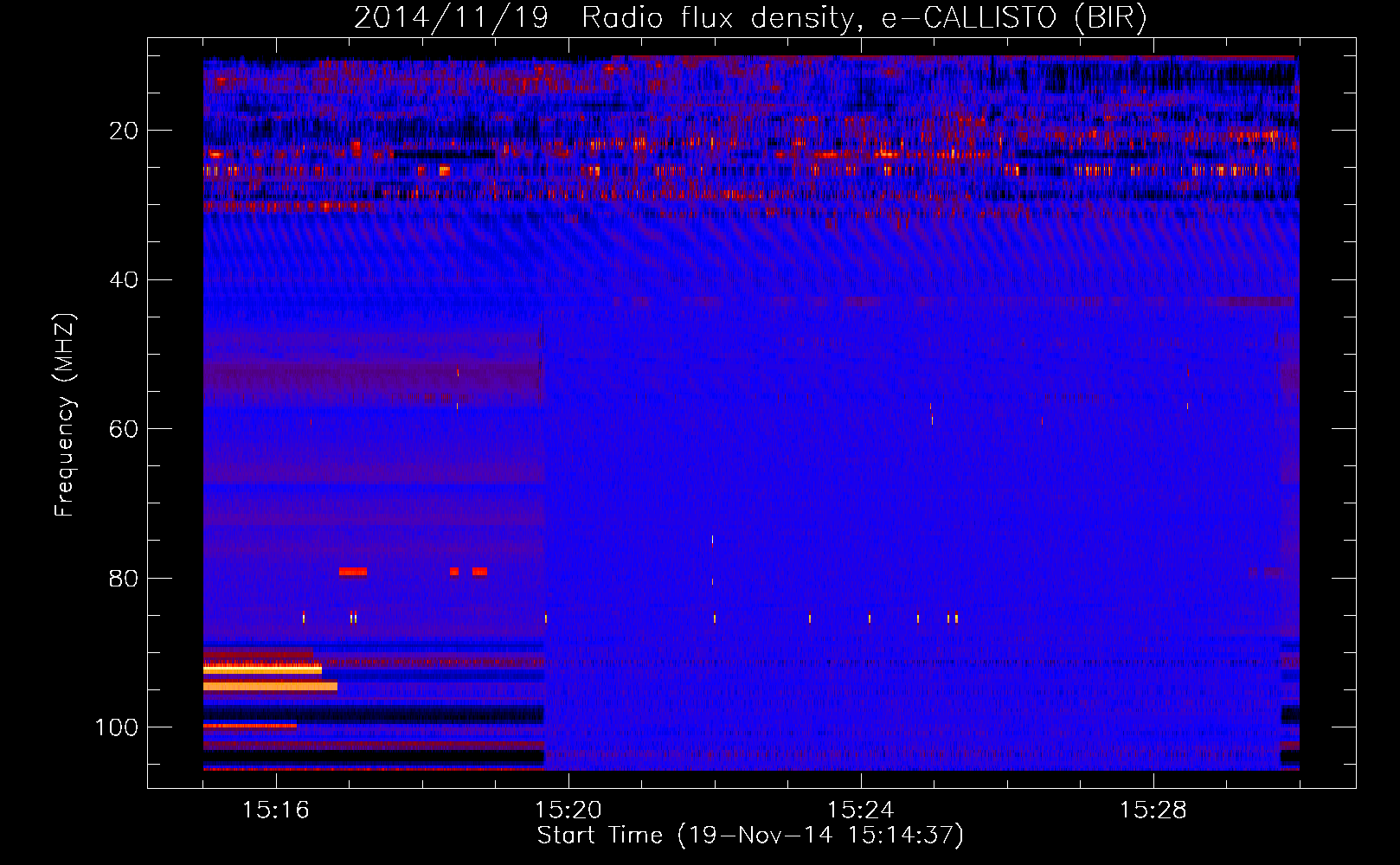Click the 80 MHz frequency tick label
The image size is (1400, 865).
124,579
